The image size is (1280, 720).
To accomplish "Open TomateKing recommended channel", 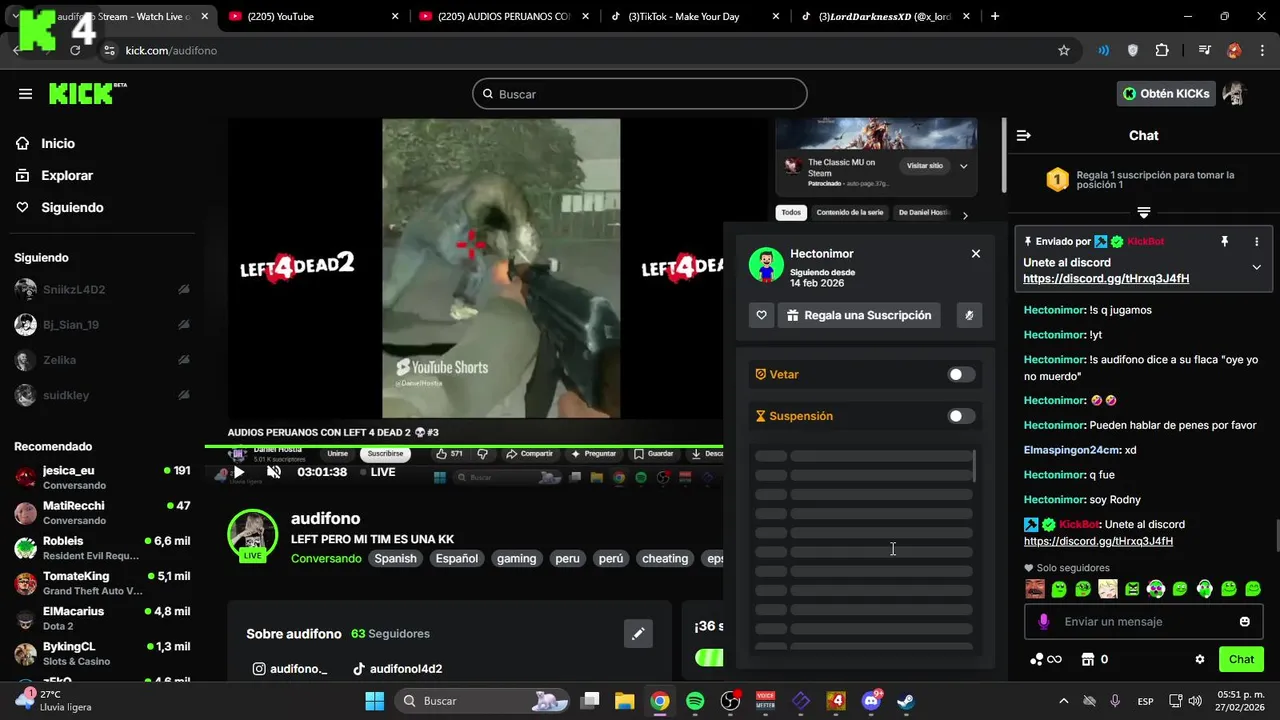I will coord(102,583).
